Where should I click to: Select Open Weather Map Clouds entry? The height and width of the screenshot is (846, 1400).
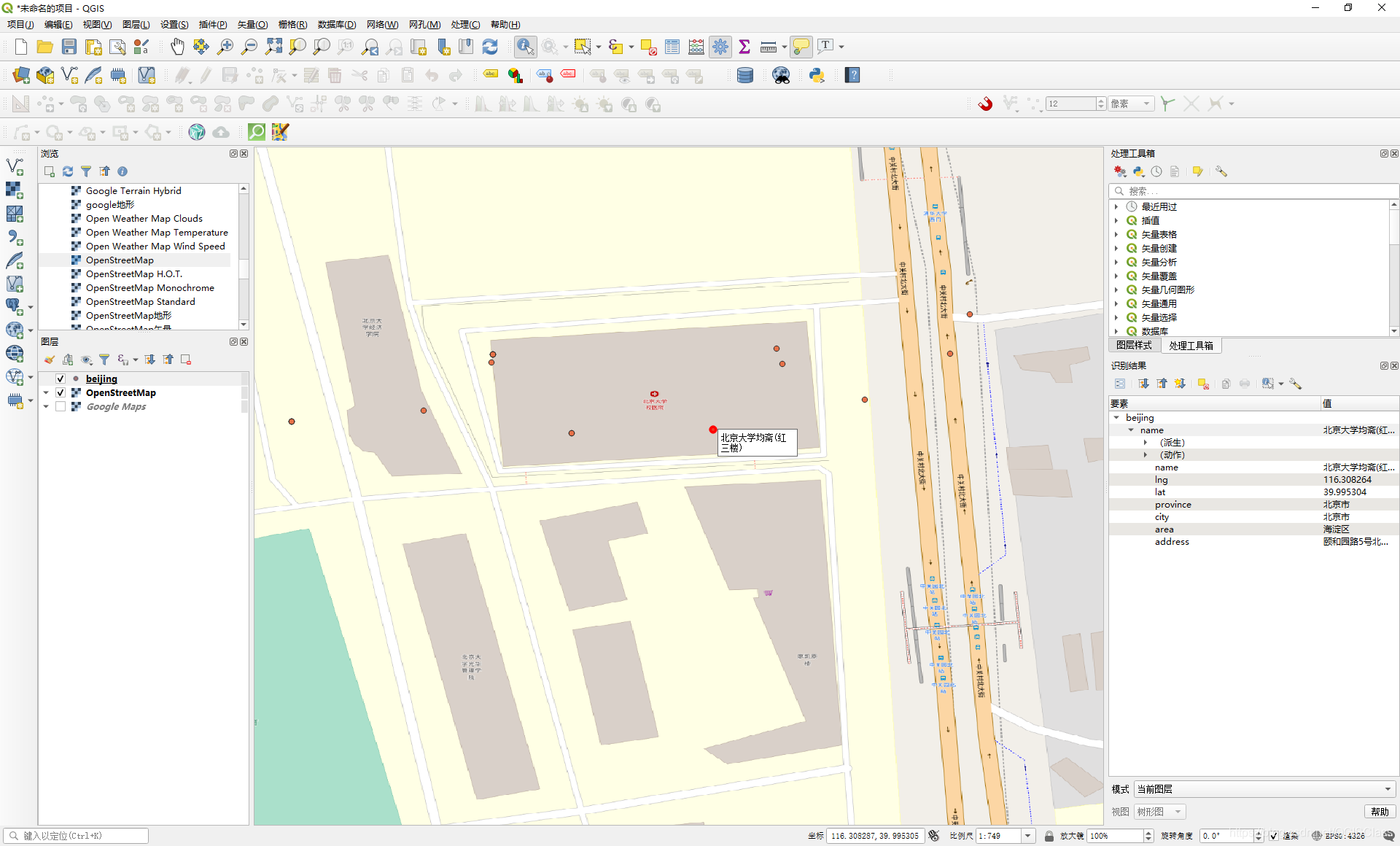click(144, 219)
